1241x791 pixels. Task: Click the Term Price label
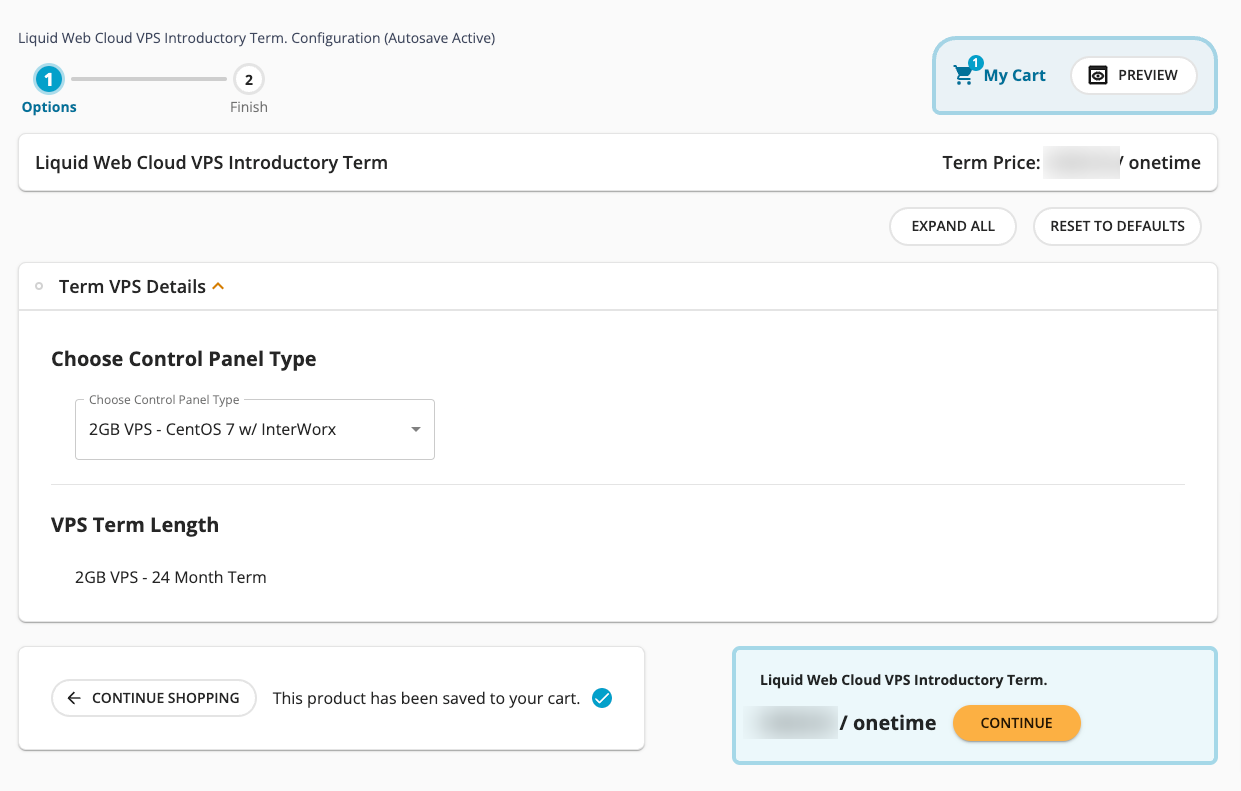pos(991,162)
